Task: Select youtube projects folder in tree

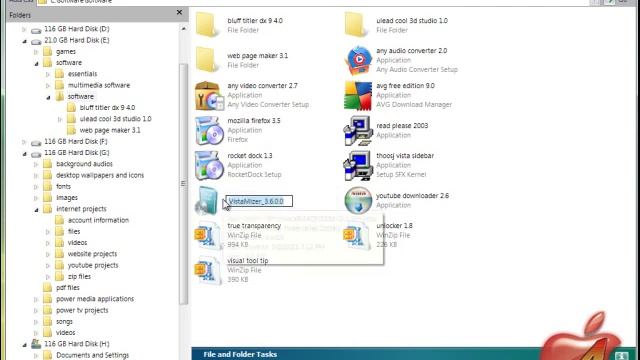Action: (x=93, y=265)
